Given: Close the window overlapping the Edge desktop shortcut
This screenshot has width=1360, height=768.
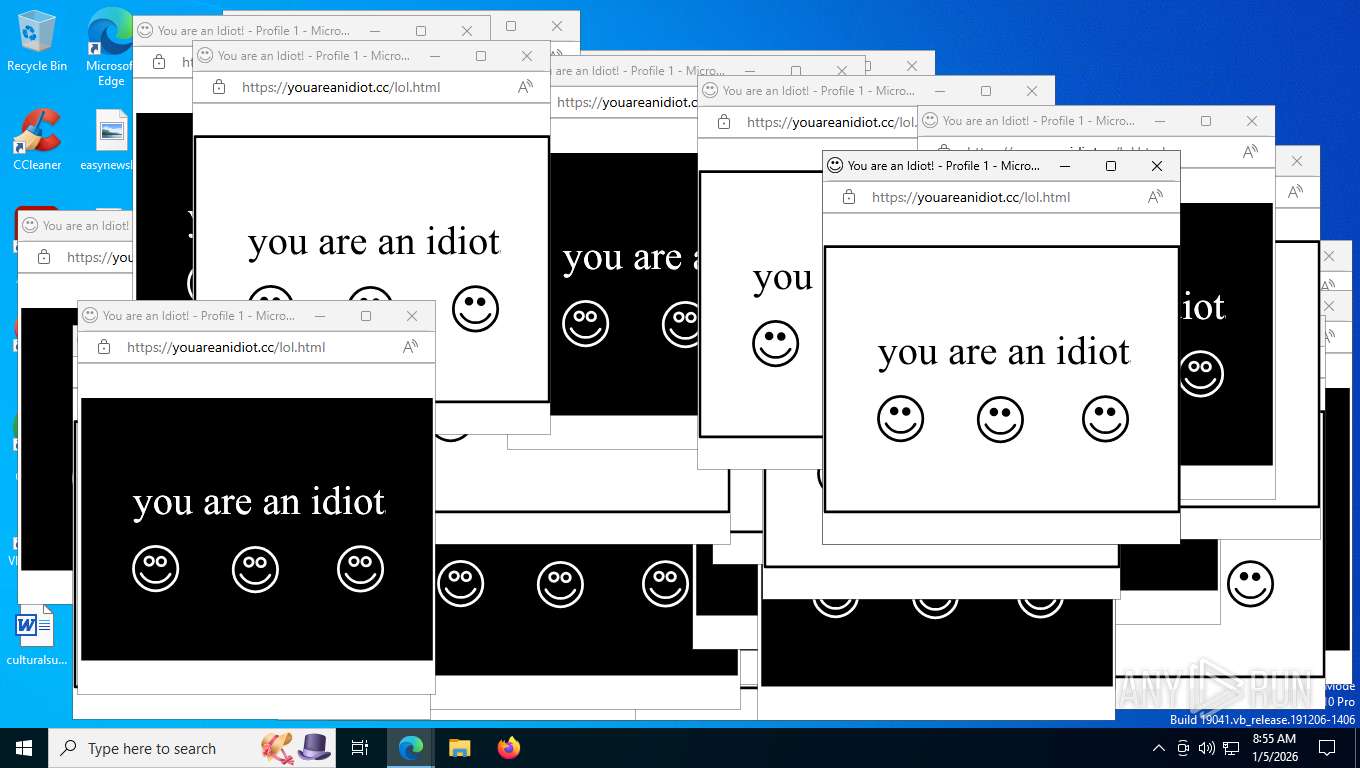Looking at the screenshot, I should point(467,31).
